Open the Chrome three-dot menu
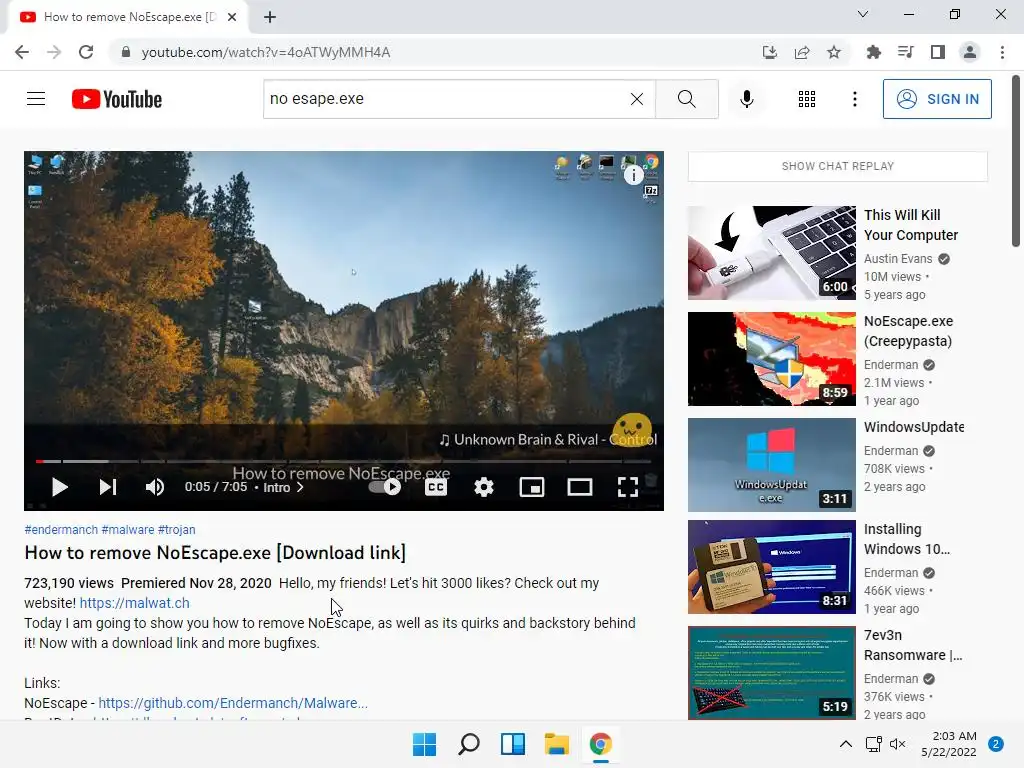Viewport: 1024px width, 768px height. (x=1002, y=52)
